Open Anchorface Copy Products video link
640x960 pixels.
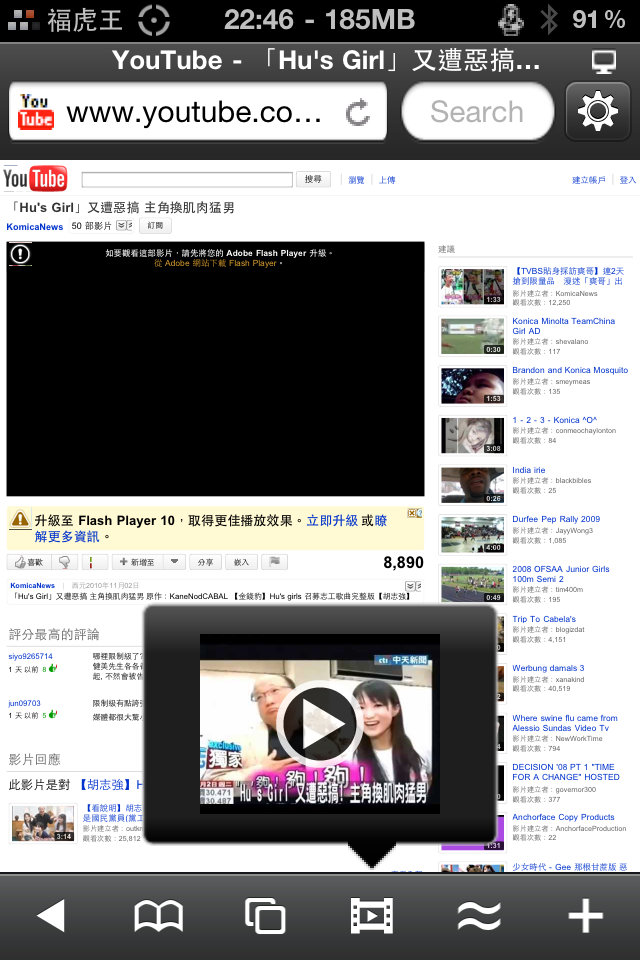pyautogui.click(x=563, y=817)
